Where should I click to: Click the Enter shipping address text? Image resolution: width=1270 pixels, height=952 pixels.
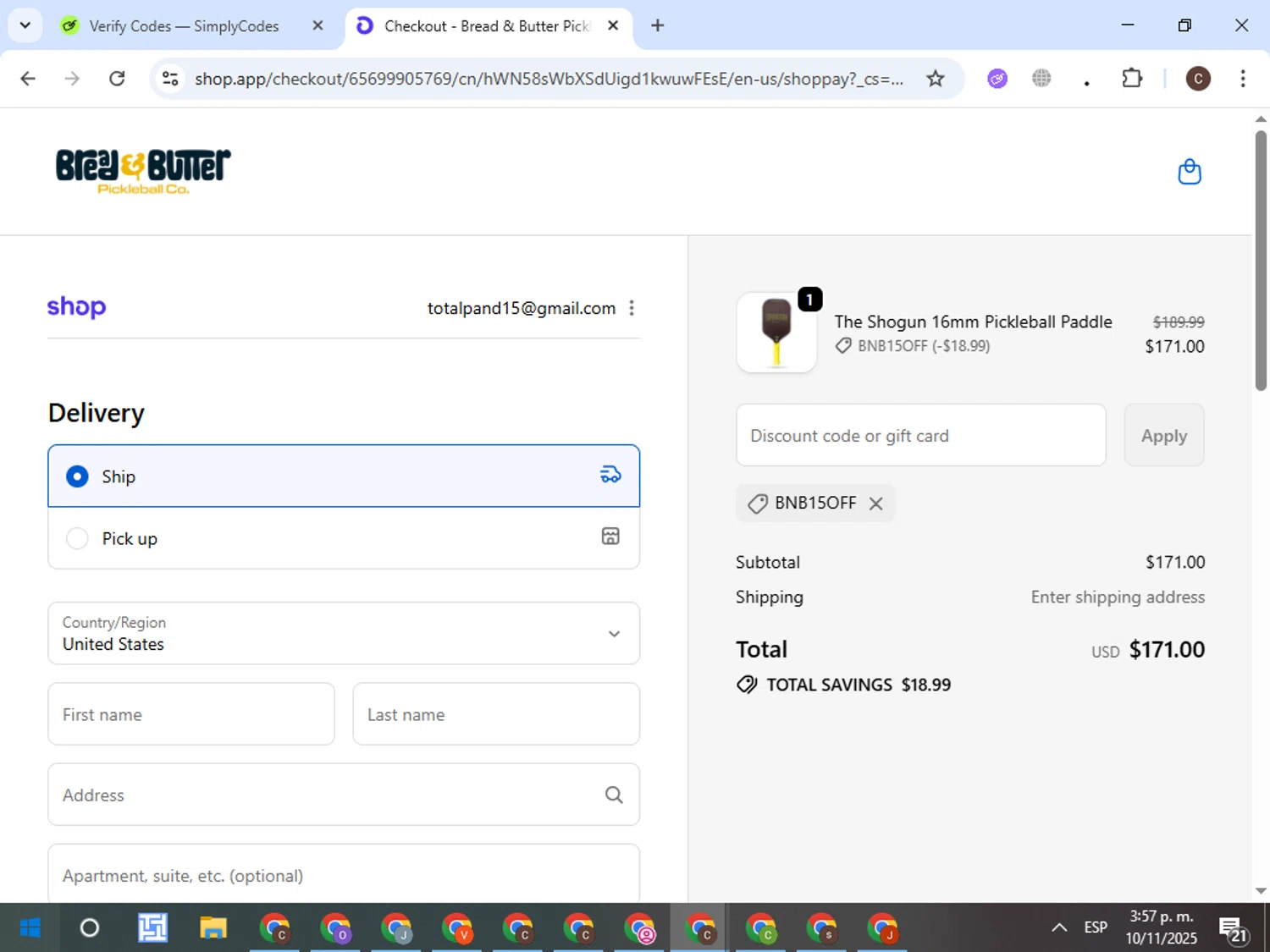pos(1118,597)
